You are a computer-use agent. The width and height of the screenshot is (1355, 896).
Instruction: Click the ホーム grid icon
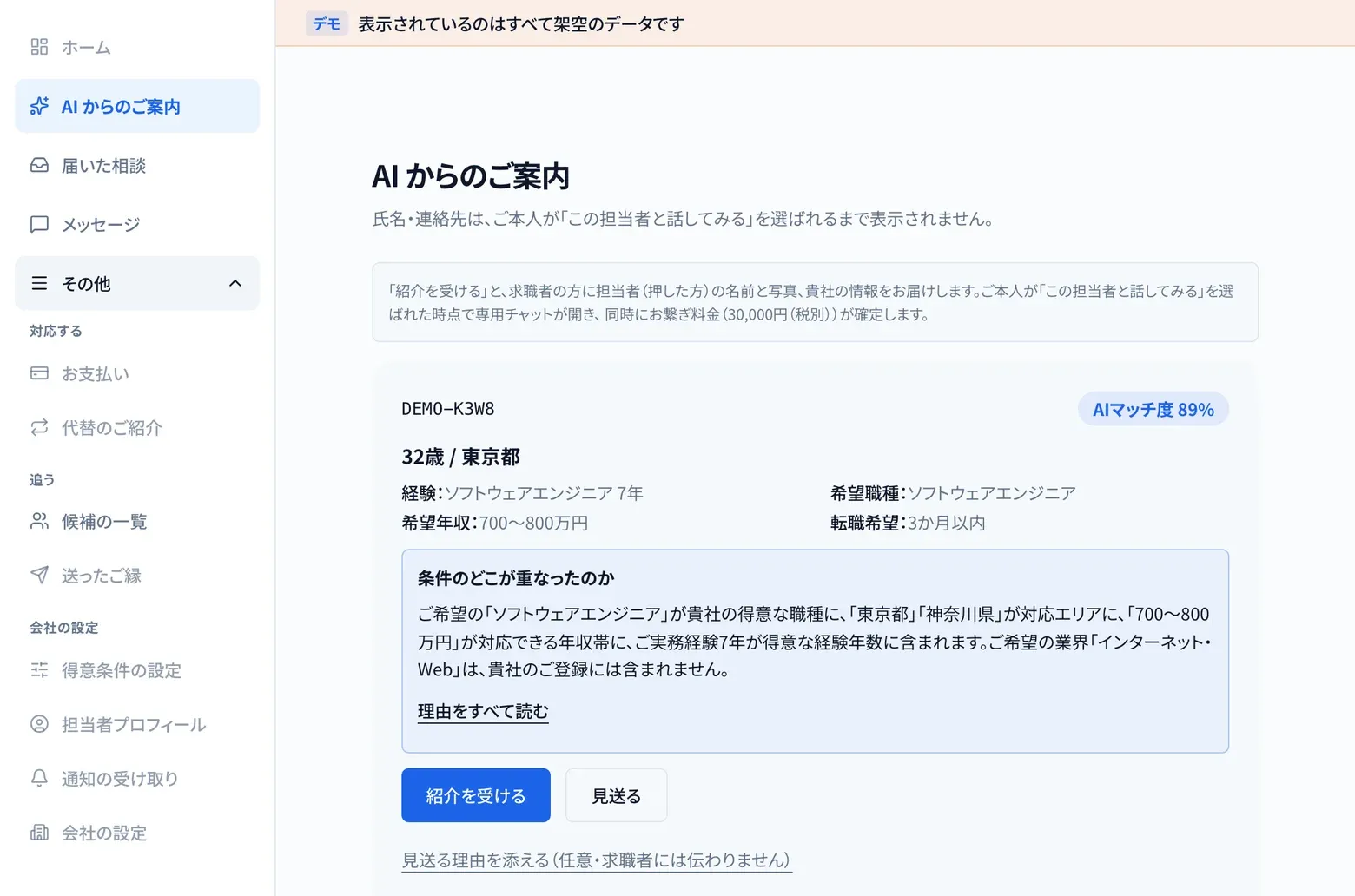coord(39,47)
